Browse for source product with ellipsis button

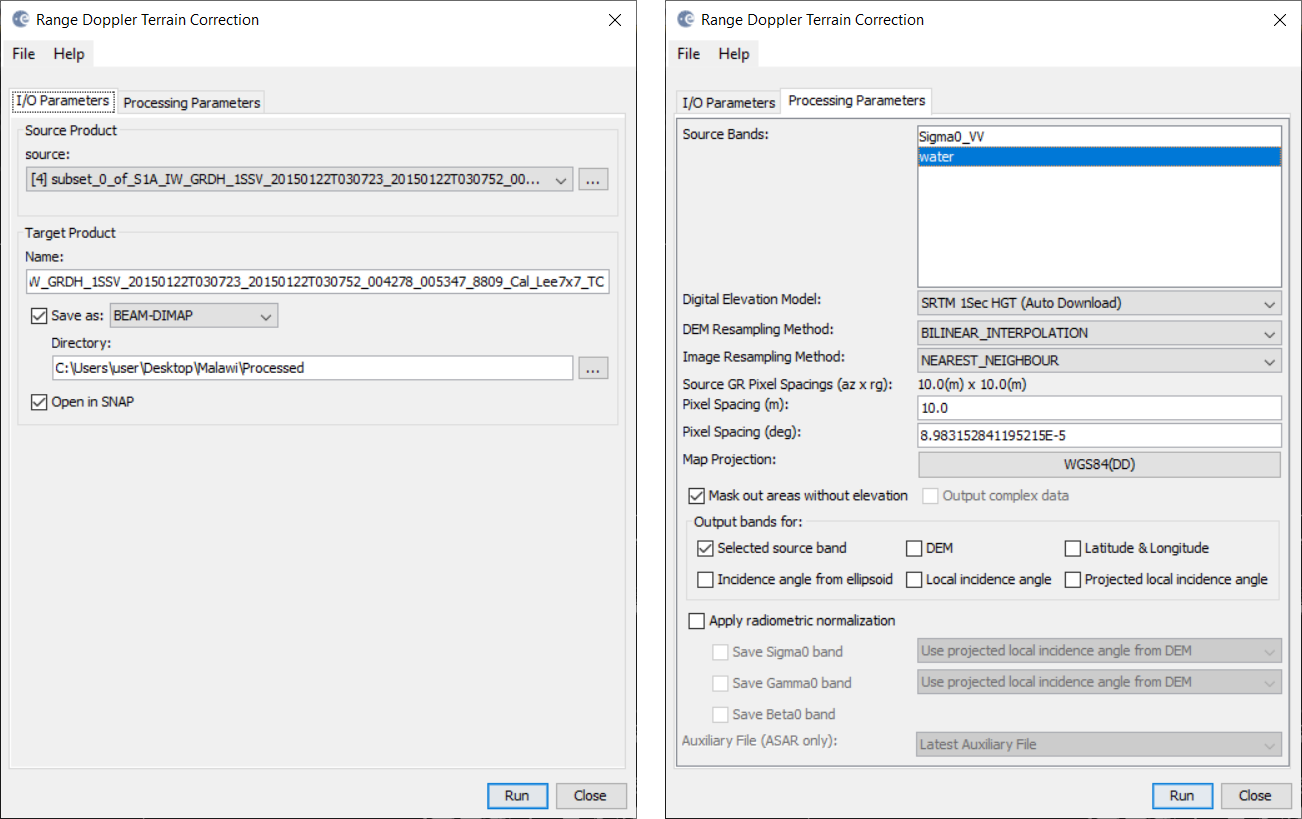[593, 181]
